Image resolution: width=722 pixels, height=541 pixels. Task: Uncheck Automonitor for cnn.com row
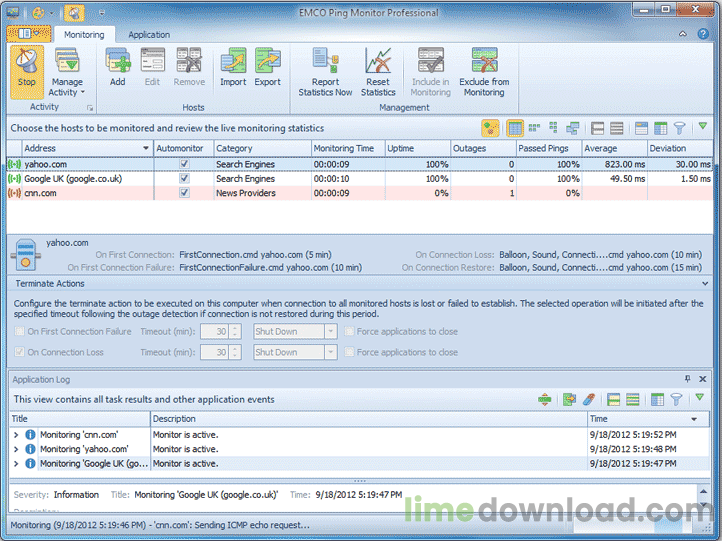pyautogui.click(x=184, y=193)
